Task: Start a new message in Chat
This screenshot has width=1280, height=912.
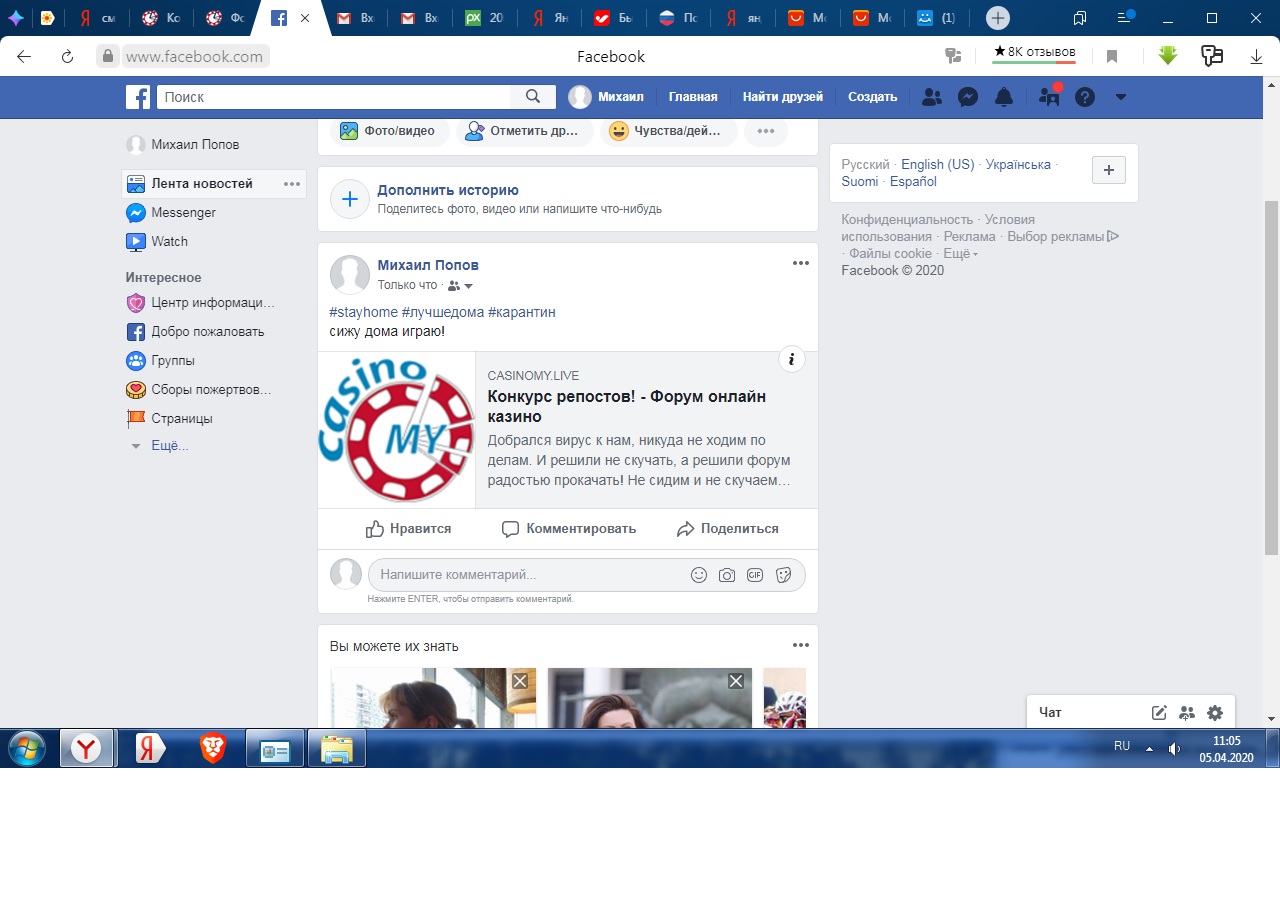Action: (1159, 713)
